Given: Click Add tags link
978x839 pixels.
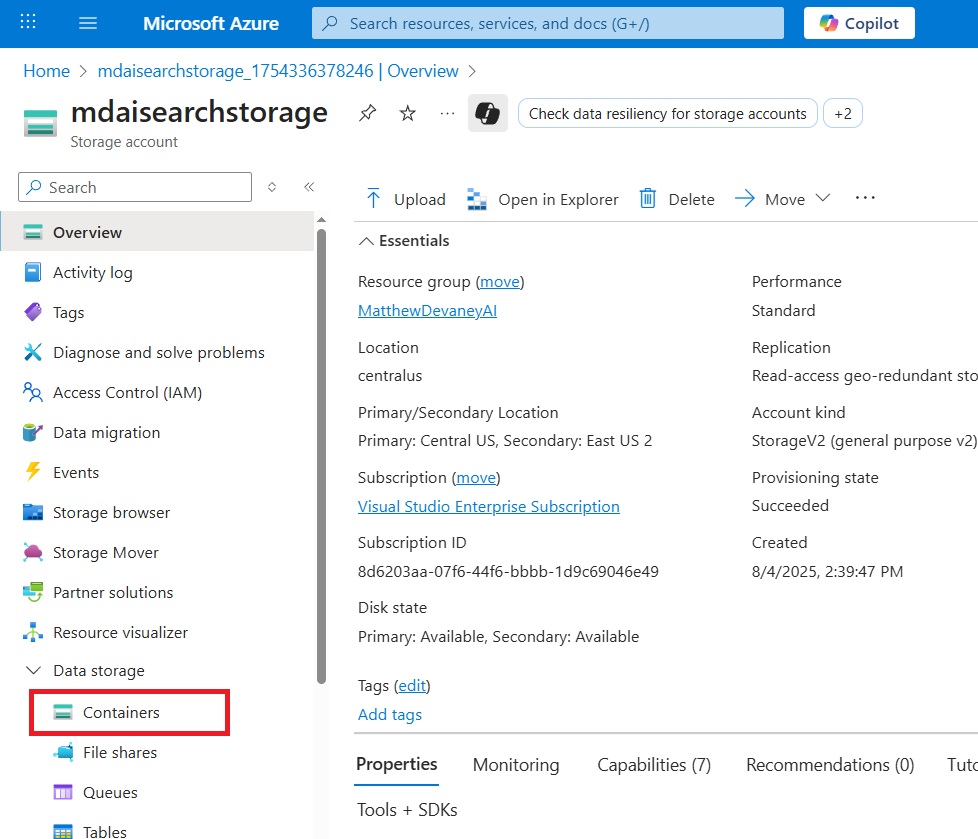Looking at the screenshot, I should point(390,715).
